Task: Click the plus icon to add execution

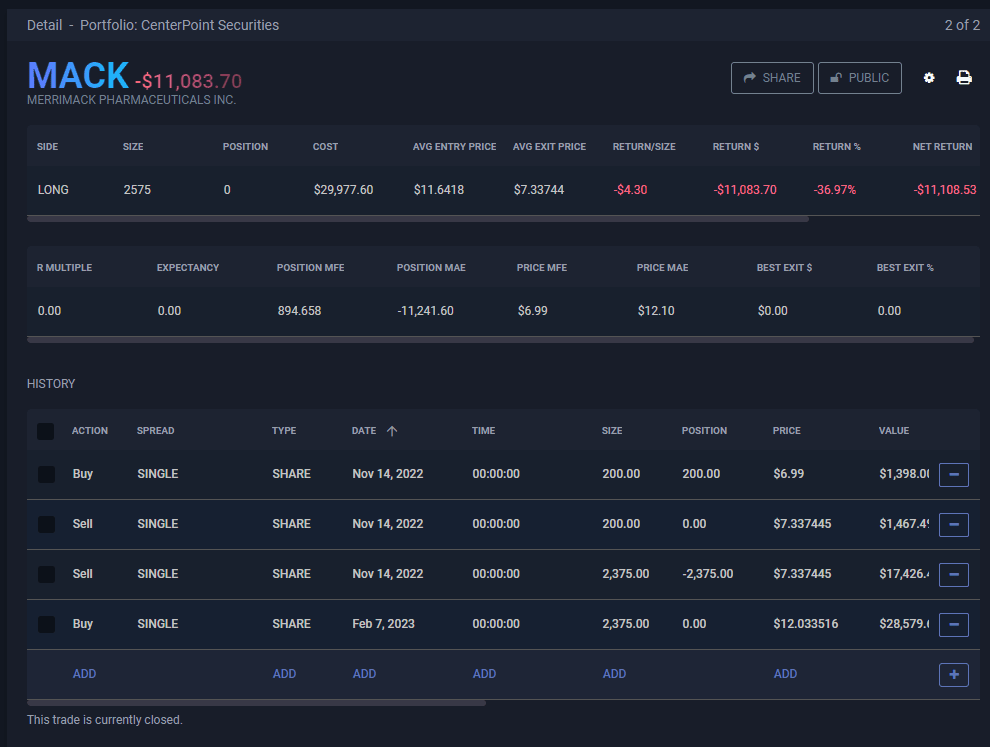Action: 953,674
